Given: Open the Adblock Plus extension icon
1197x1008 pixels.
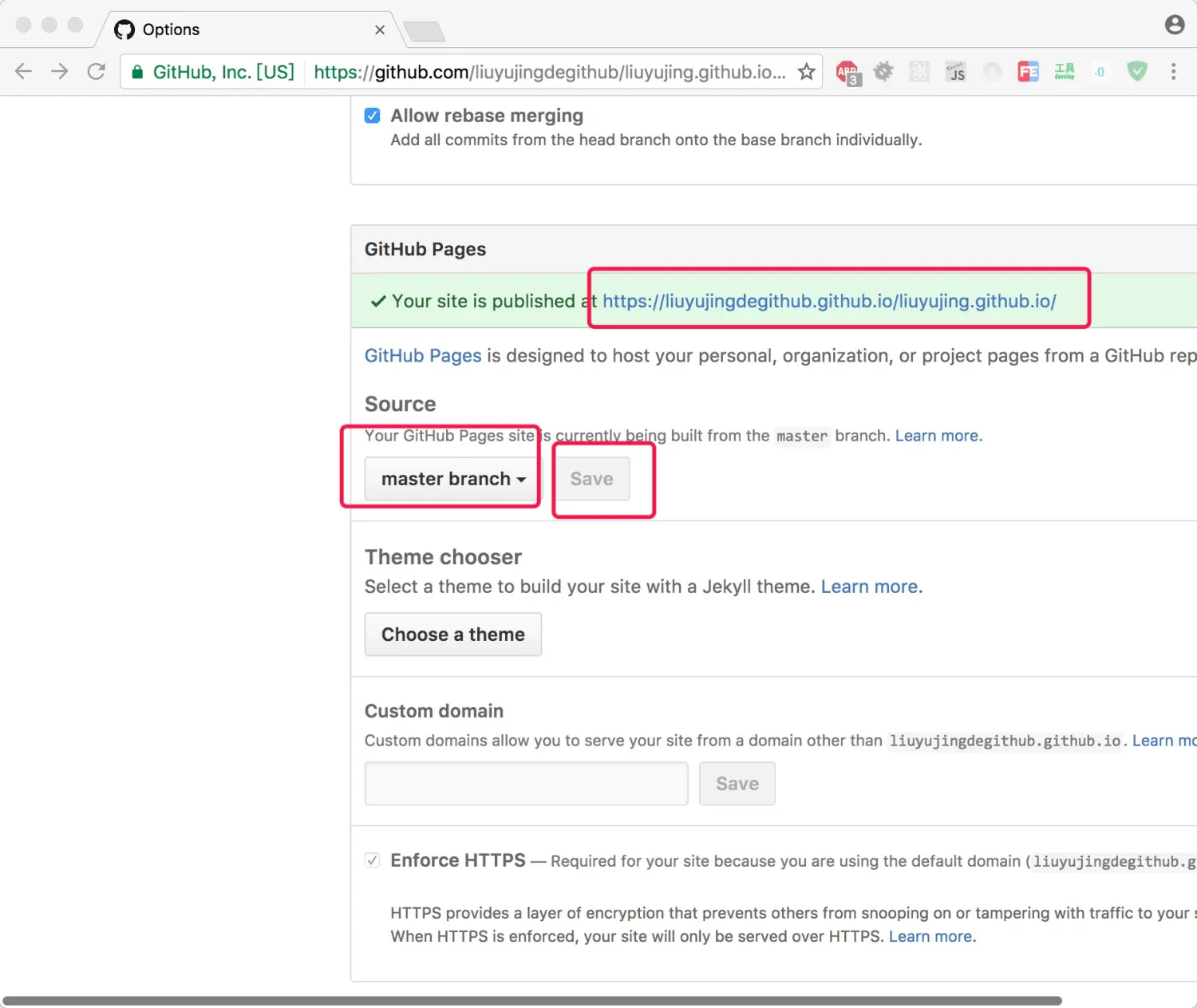Looking at the screenshot, I should pyautogui.click(x=847, y=73).
